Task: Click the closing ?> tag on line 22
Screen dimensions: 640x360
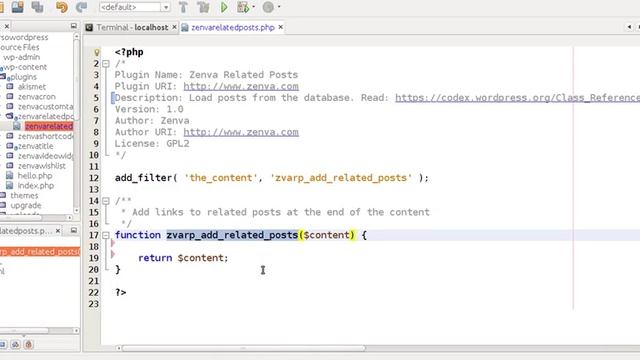Action: tap(120, 293)
